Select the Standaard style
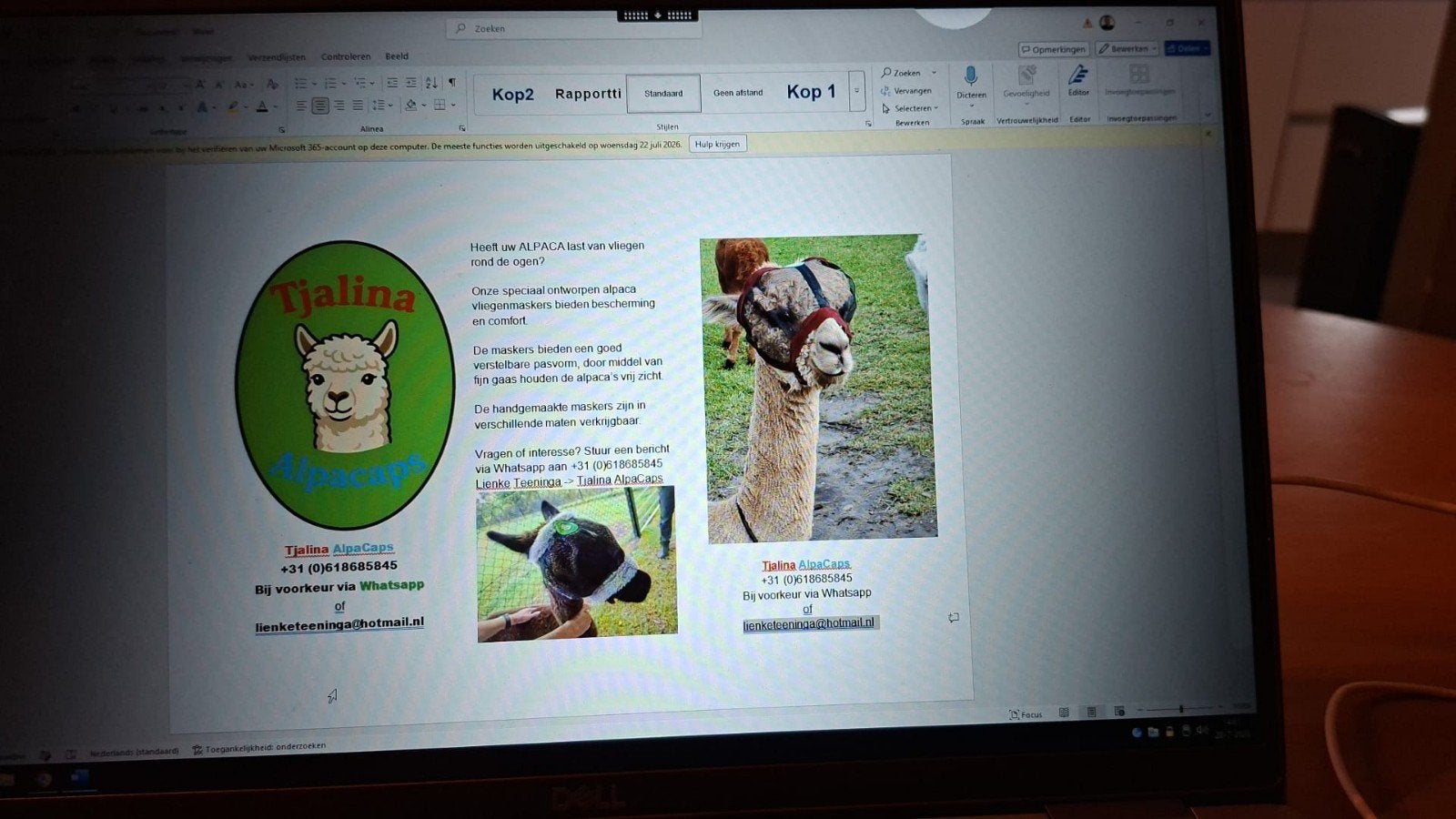This screenshot has width=1456, height=819. click(663, 94)
